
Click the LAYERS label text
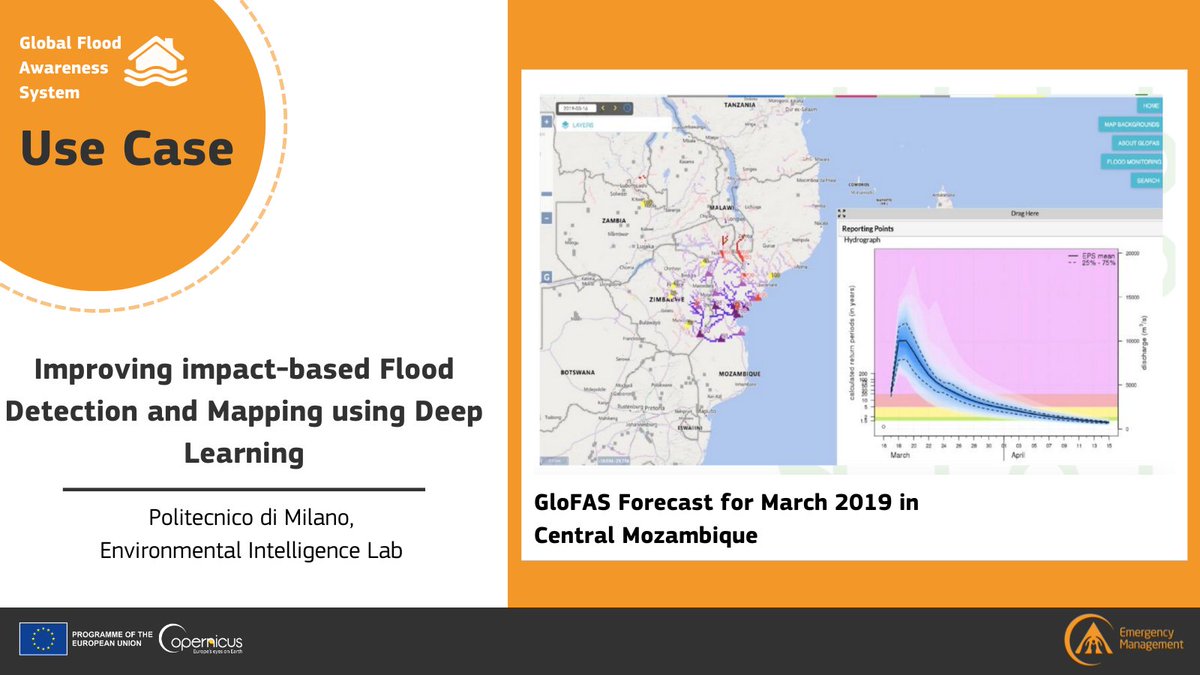click(582, 125)
